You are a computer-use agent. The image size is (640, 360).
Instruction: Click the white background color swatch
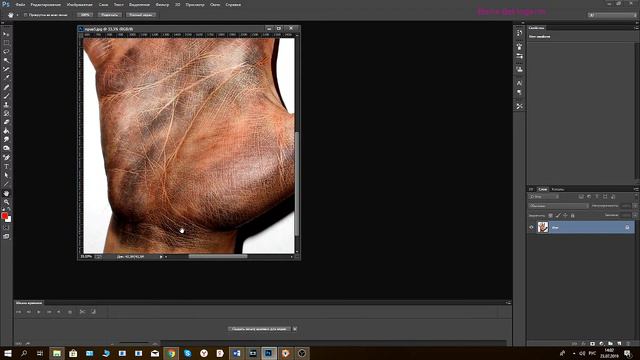(9, 220)
